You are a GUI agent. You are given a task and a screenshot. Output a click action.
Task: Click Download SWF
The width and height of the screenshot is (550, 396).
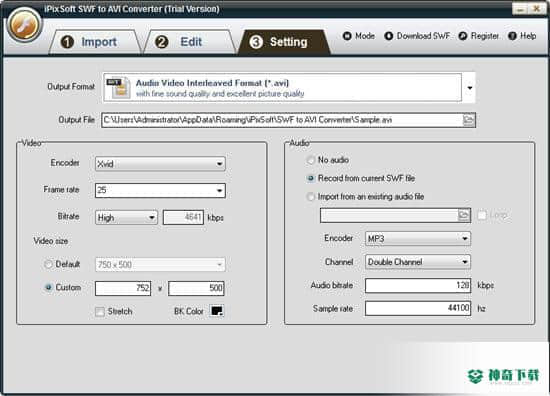417,36
